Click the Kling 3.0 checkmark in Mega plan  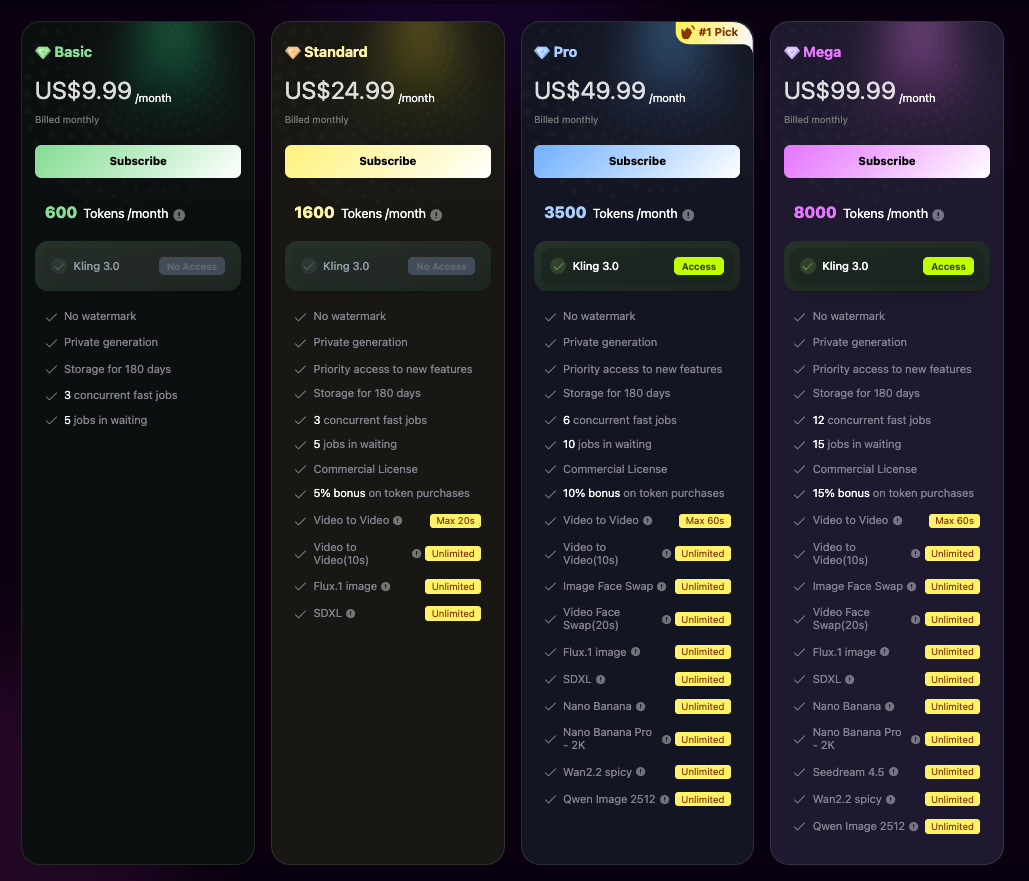[x=807, y=266]
